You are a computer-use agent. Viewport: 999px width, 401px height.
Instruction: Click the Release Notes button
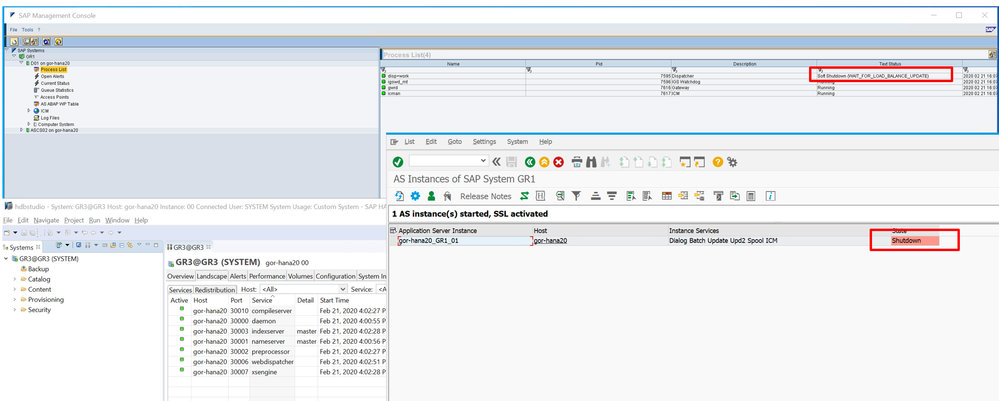click(x=485, y=196)
